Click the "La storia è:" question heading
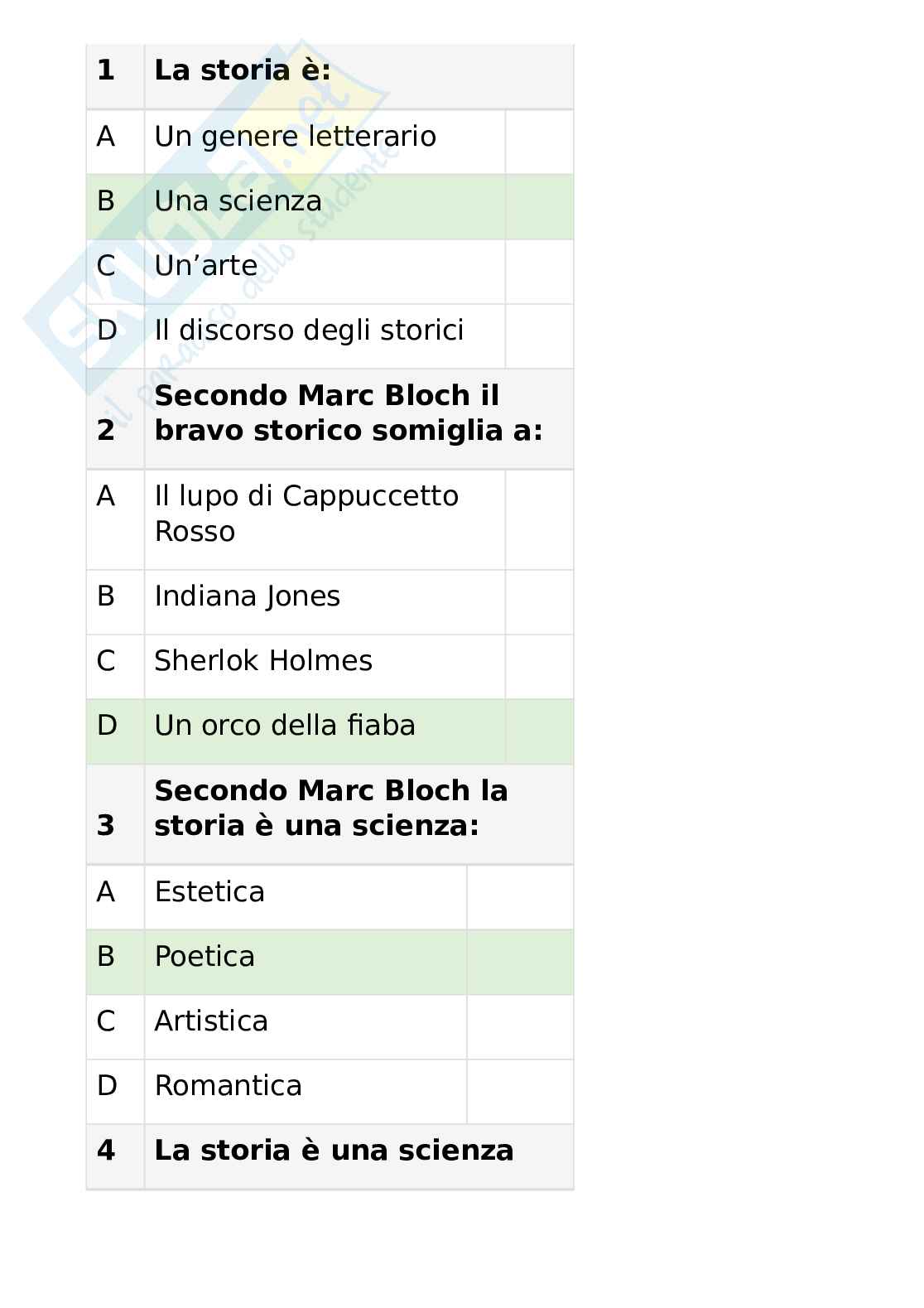This screenshot has height=1308, width=924. tap(243, 70)
